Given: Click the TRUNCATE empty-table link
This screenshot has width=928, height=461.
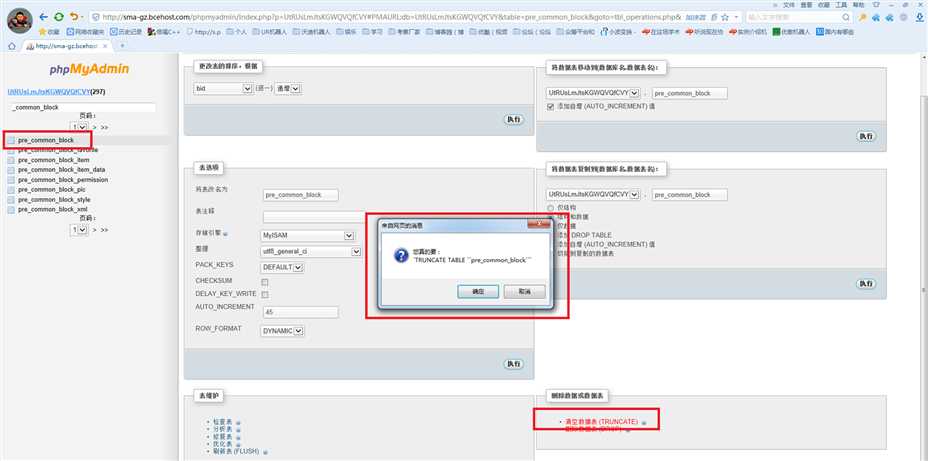Looking at the screenshot, I should tap(601, 421).
